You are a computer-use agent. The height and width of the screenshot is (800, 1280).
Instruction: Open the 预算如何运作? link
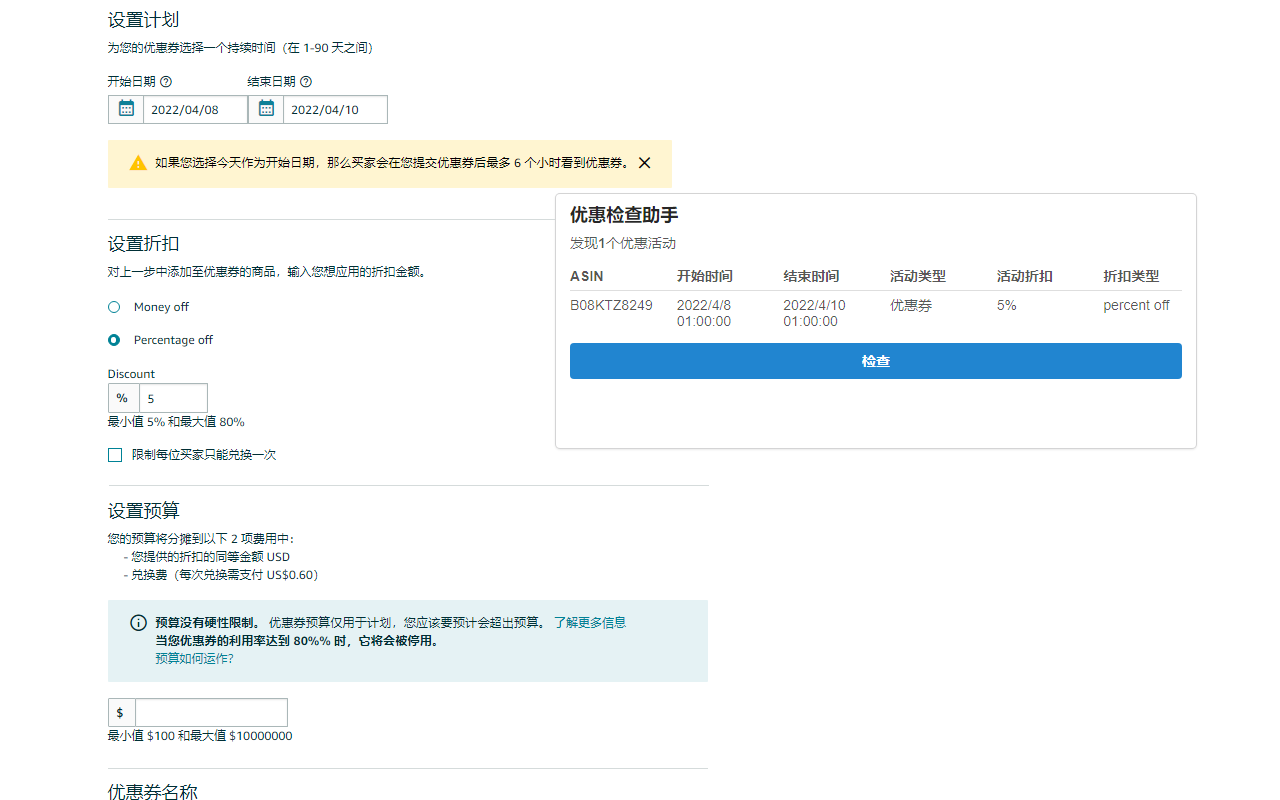[x=192, y=658]
